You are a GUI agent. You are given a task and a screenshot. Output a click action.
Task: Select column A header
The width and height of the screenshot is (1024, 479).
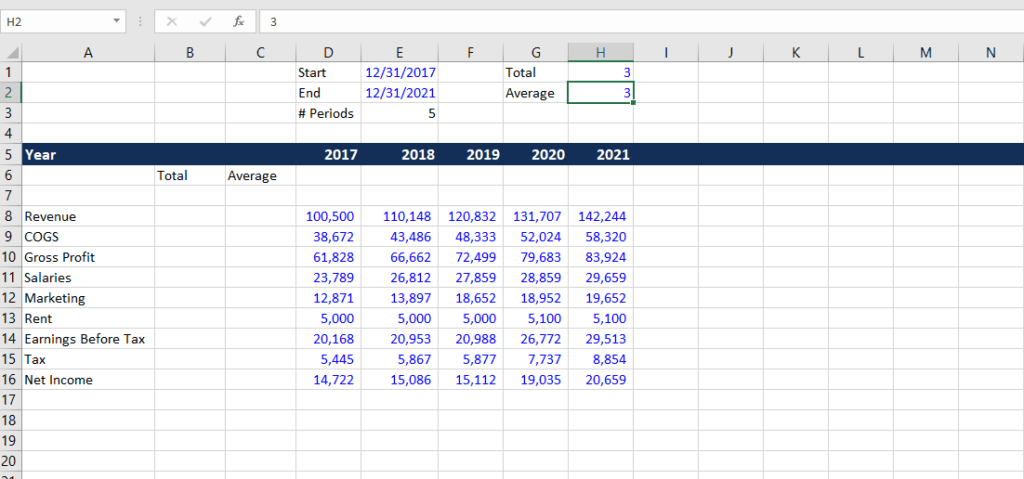pyautogui.click(x=88, y=53)
